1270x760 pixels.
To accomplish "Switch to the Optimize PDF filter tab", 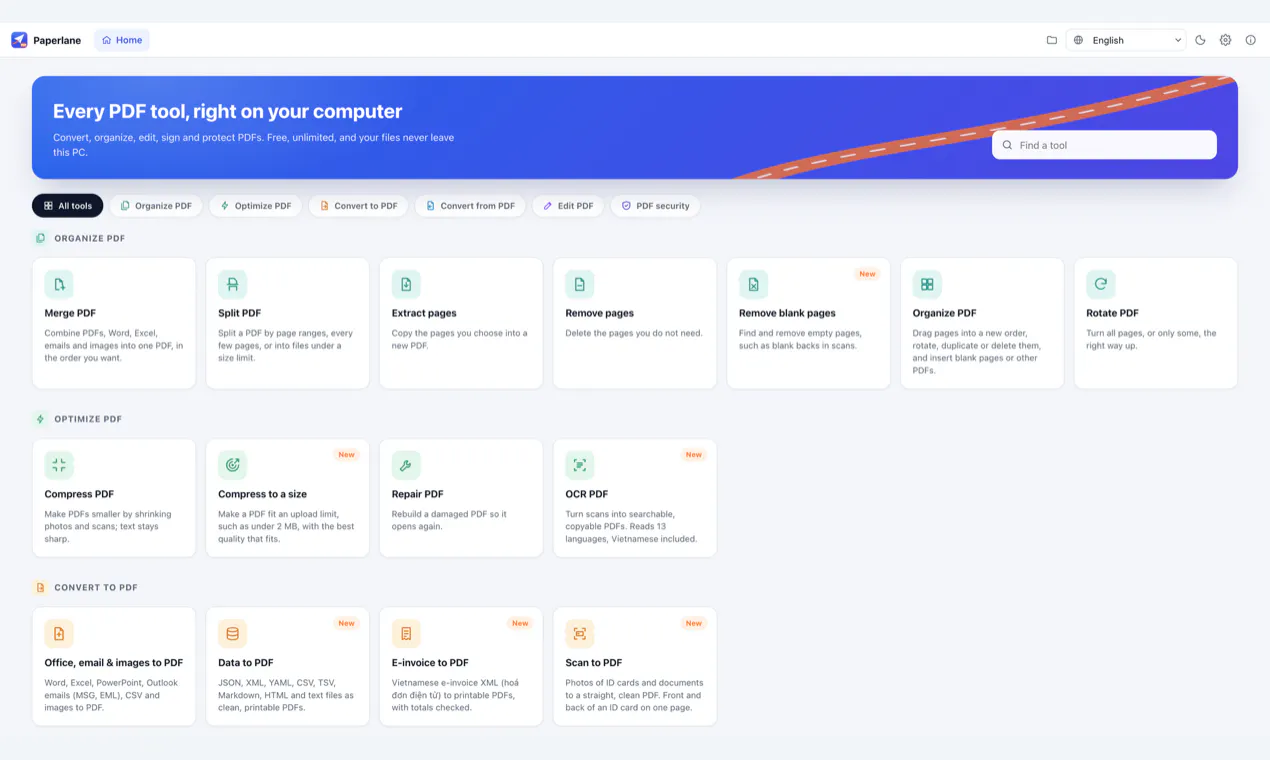I will [256, 206].
